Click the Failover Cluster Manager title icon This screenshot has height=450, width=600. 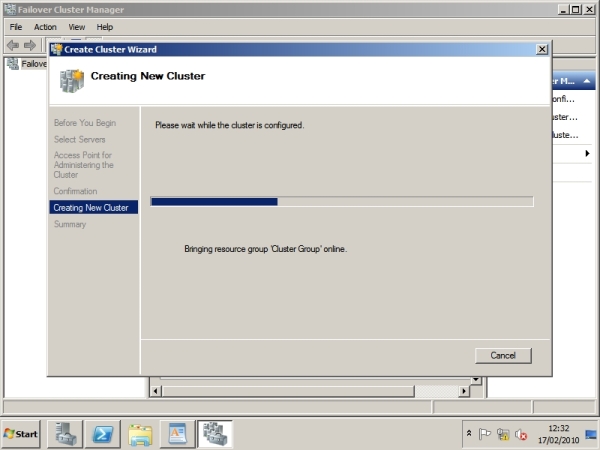pos(10,9)
